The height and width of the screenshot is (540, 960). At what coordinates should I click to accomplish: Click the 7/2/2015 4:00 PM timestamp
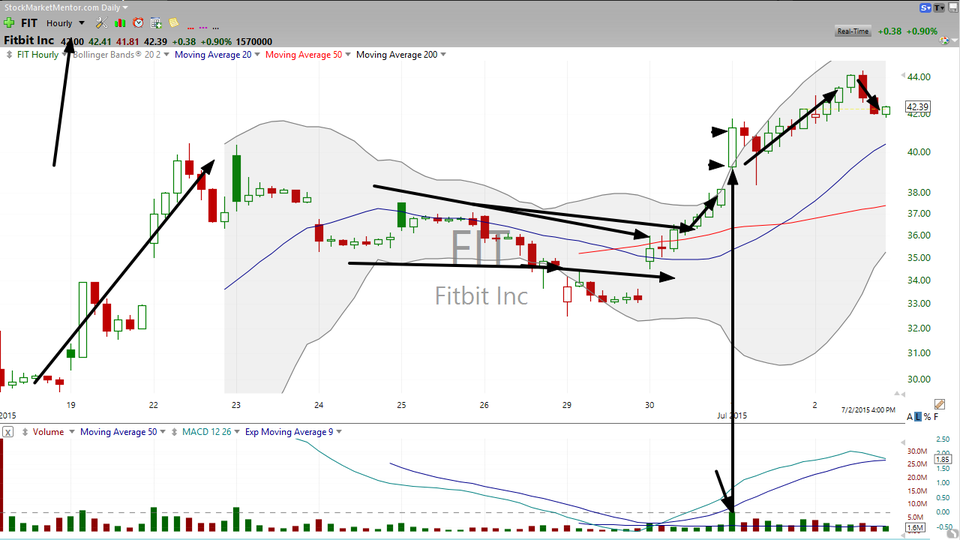868,410
